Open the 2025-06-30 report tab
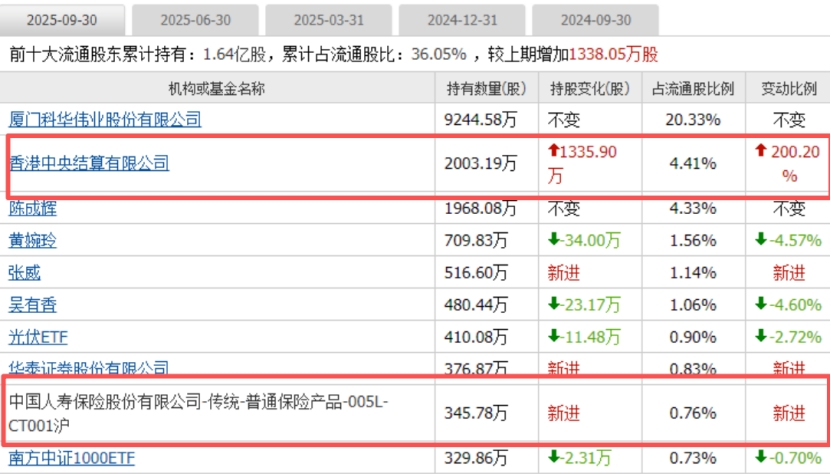This screenshot has height=474, width=831. 196,20
